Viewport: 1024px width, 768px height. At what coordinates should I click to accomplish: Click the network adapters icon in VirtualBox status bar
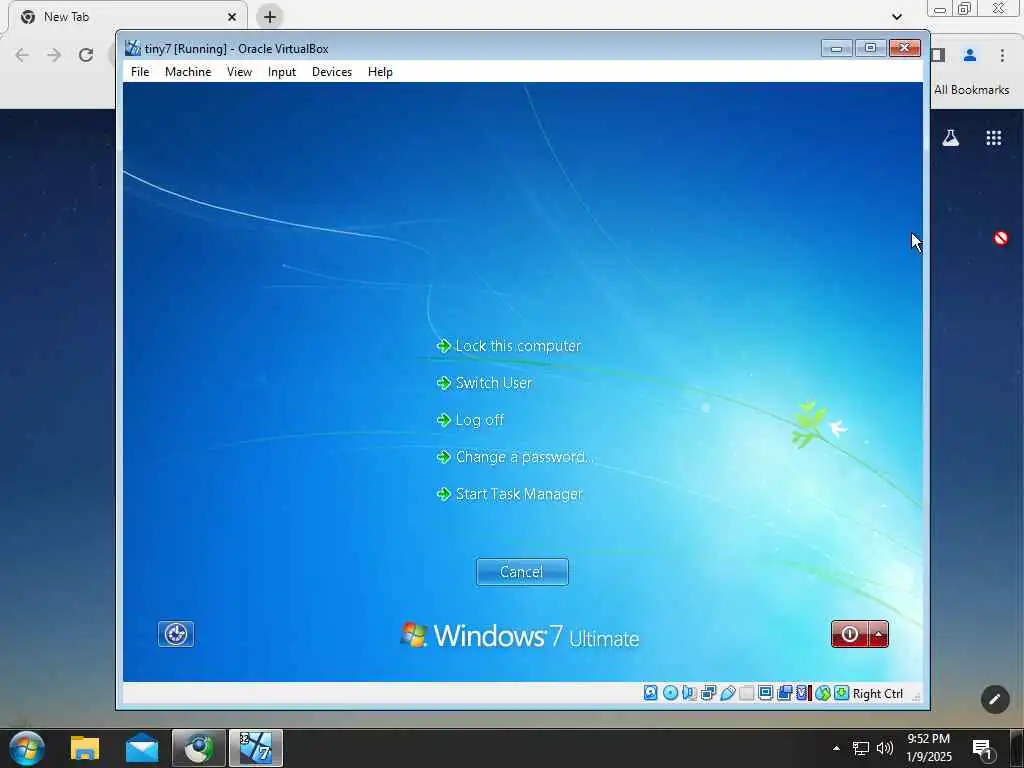(x=709, y=693)
